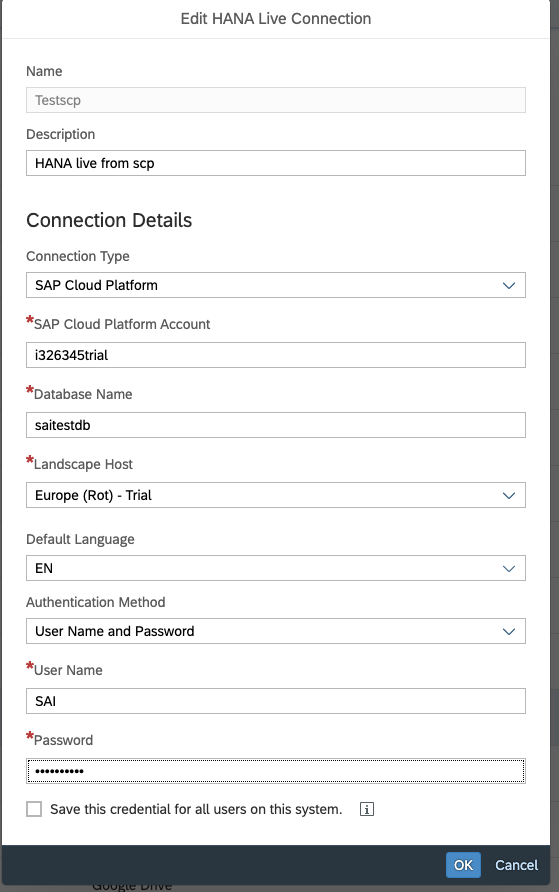Image resolution: width=559 pixels, height=892 pixels.
Task: Focus the Password input field
Action: coord(276,771)
